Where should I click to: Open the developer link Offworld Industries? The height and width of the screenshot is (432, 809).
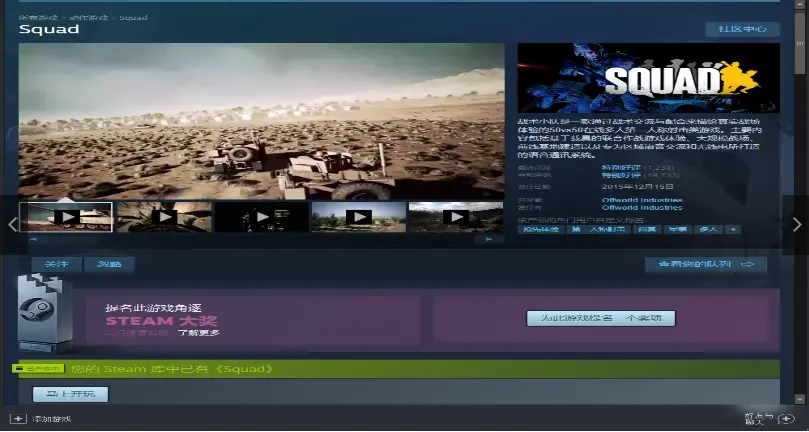642,200
